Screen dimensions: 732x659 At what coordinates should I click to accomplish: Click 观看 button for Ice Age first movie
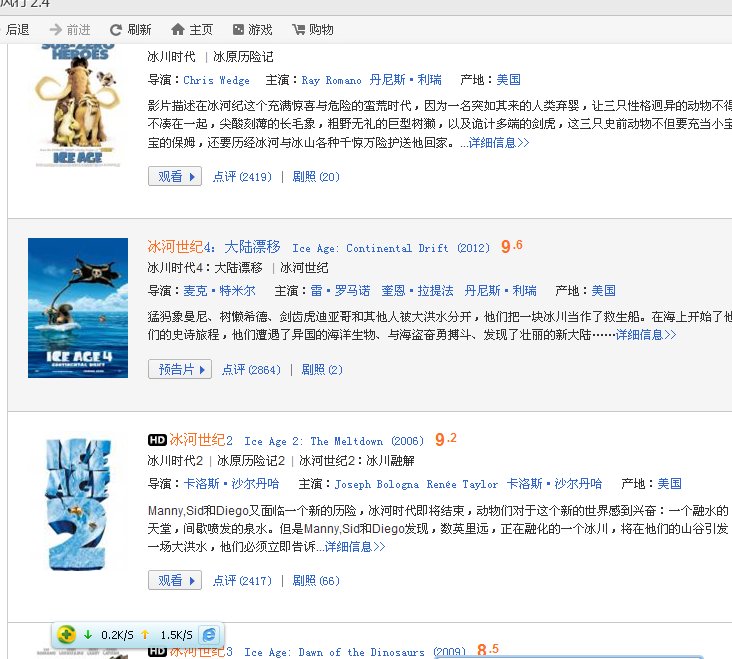pos(175,176)
